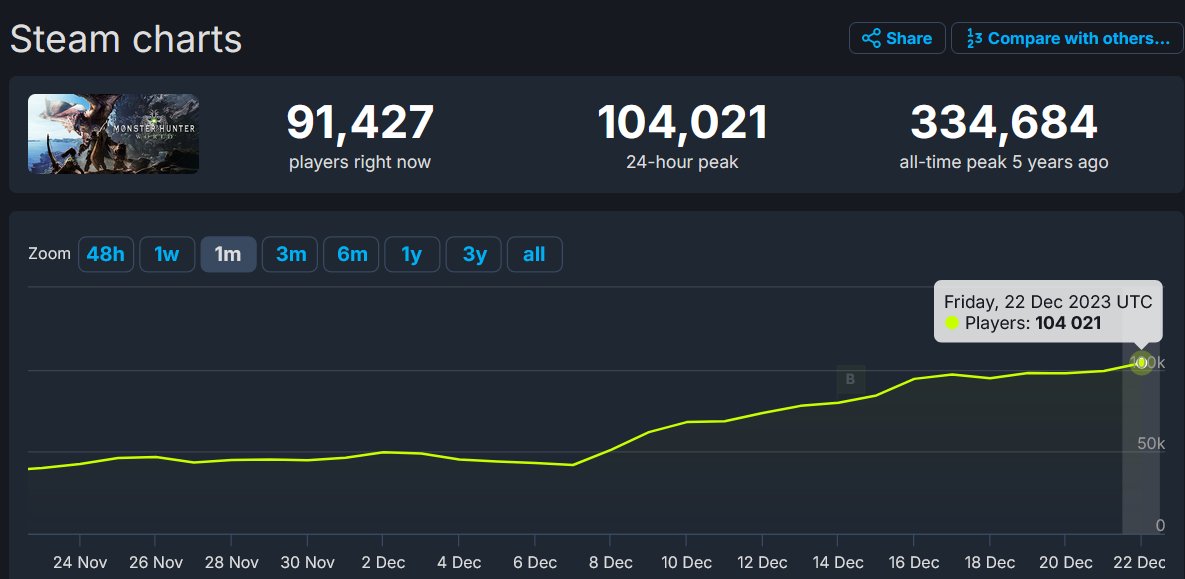The width and height of the screenshot is (1185, 579).
Task: Click the 'players right now' caption
Action: coord(360,162)
